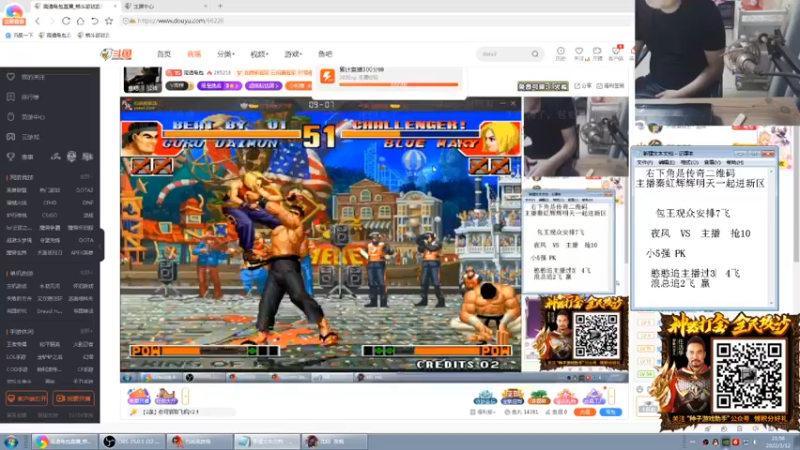This screenshot has height=450, width=800.
Task: Click the browser forward arrow
Action: pos(52,21)
